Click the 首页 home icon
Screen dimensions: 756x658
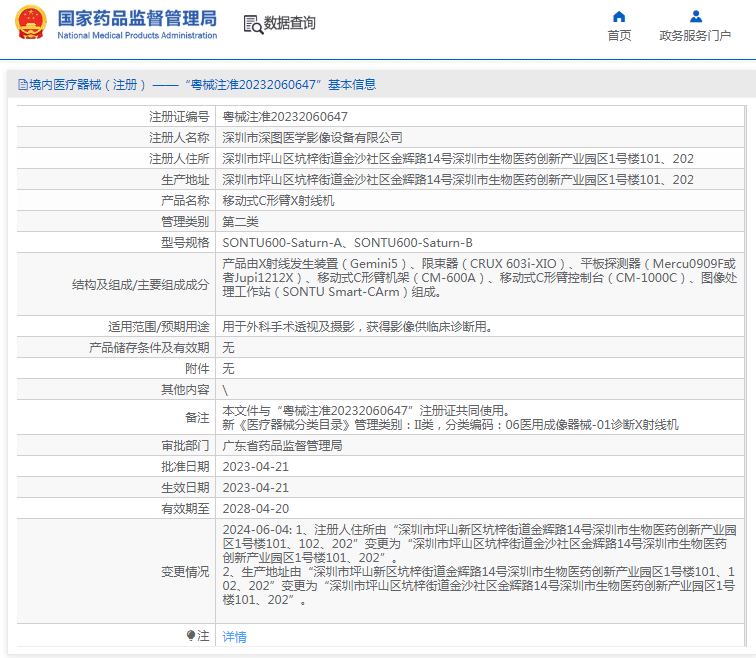click(x=619, y=17)
